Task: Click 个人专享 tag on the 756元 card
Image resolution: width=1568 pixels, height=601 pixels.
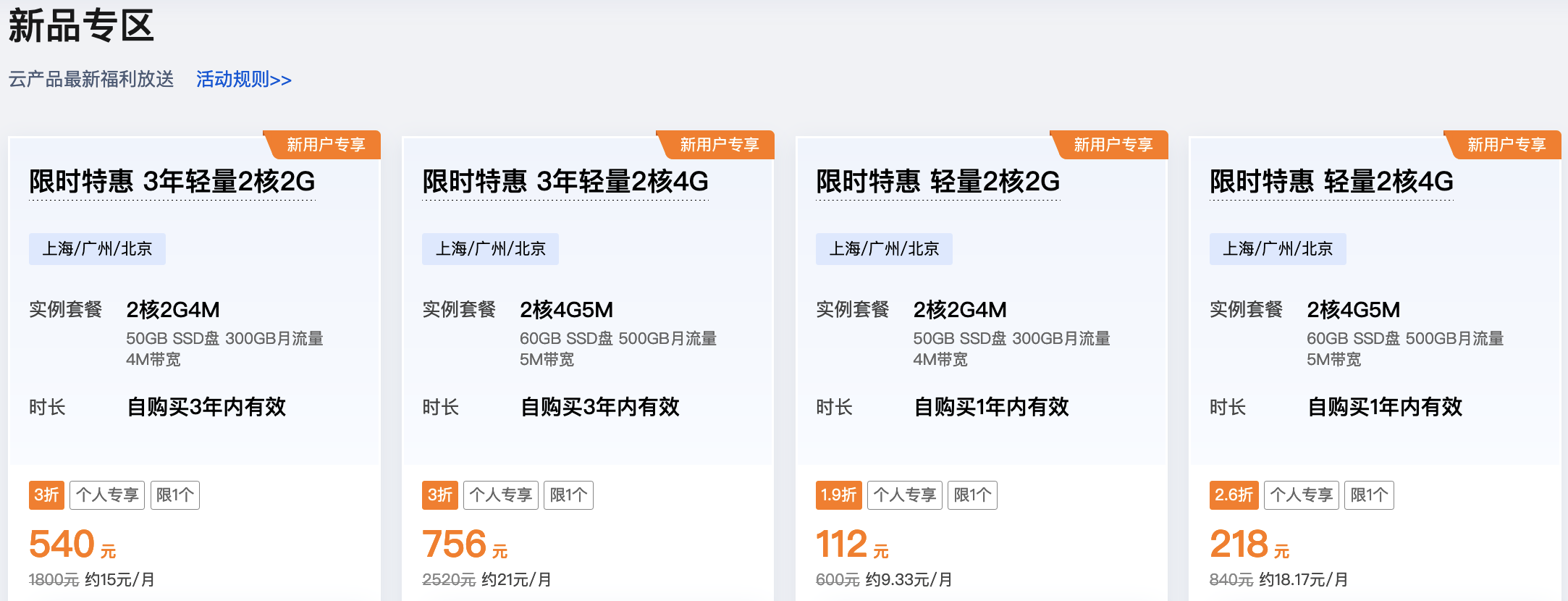Action: pyautogui.click(x=501, y=495)
